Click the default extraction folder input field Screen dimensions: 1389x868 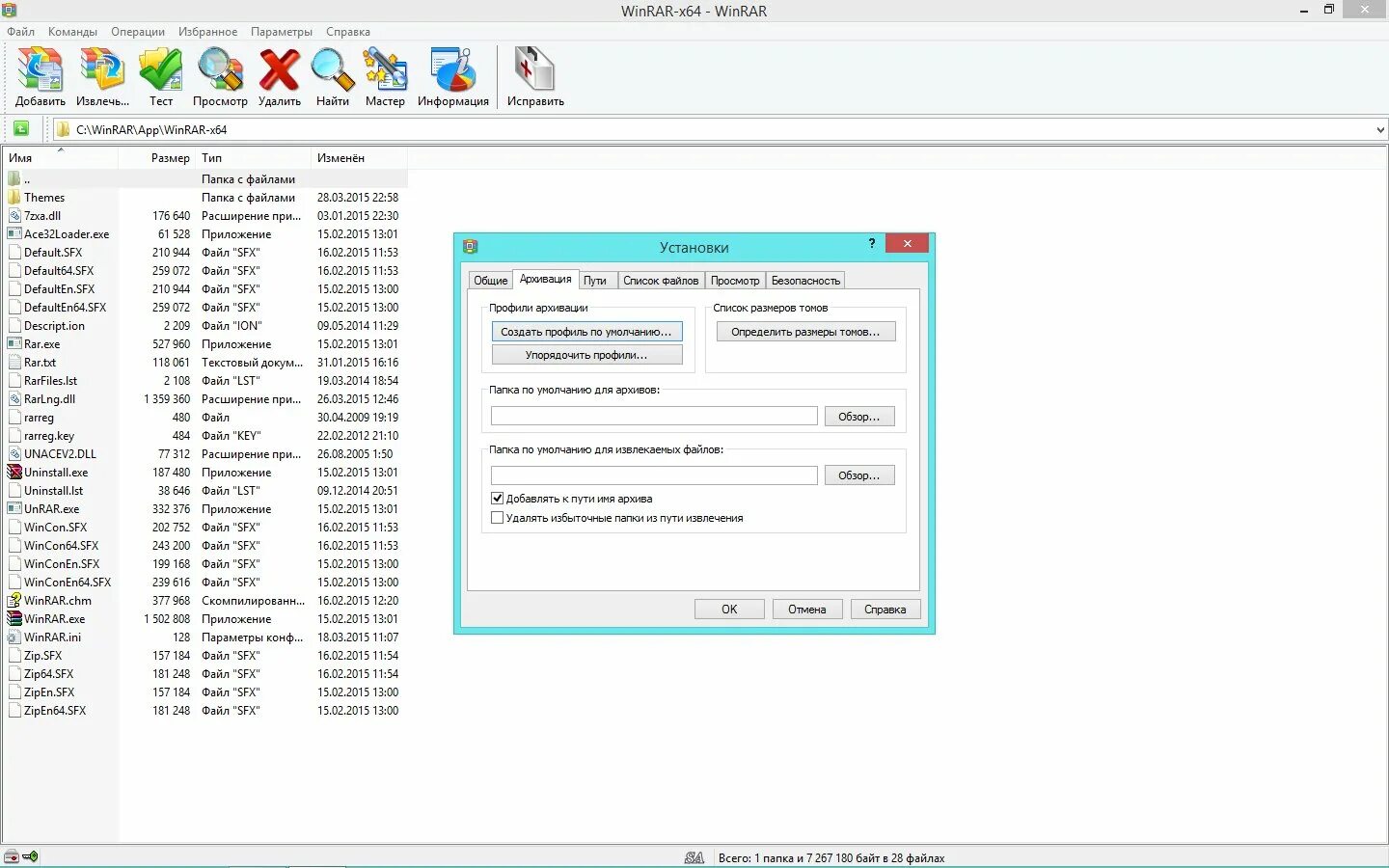click(654, 475)
